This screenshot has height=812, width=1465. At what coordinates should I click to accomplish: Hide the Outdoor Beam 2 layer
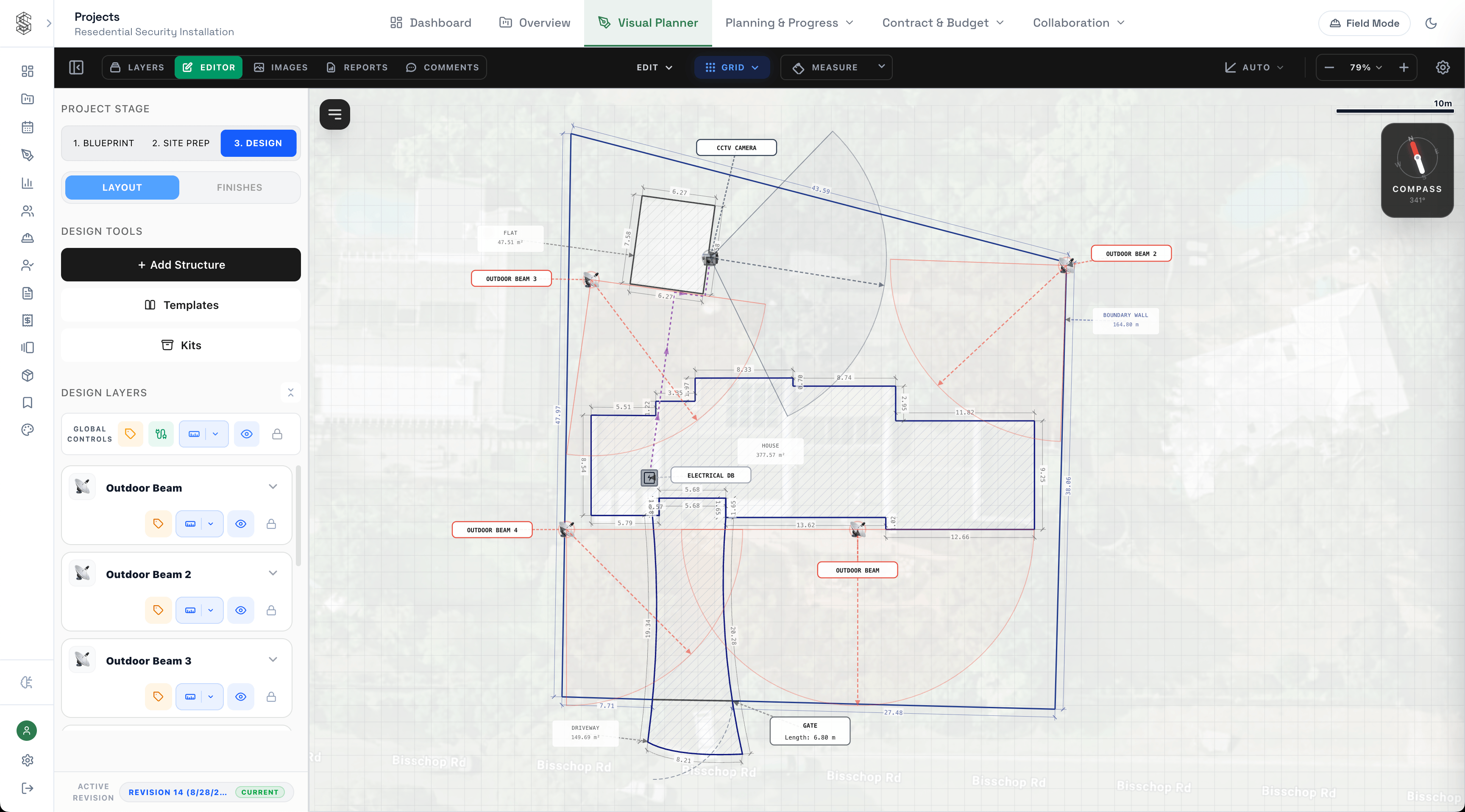(x=241, y=610)
